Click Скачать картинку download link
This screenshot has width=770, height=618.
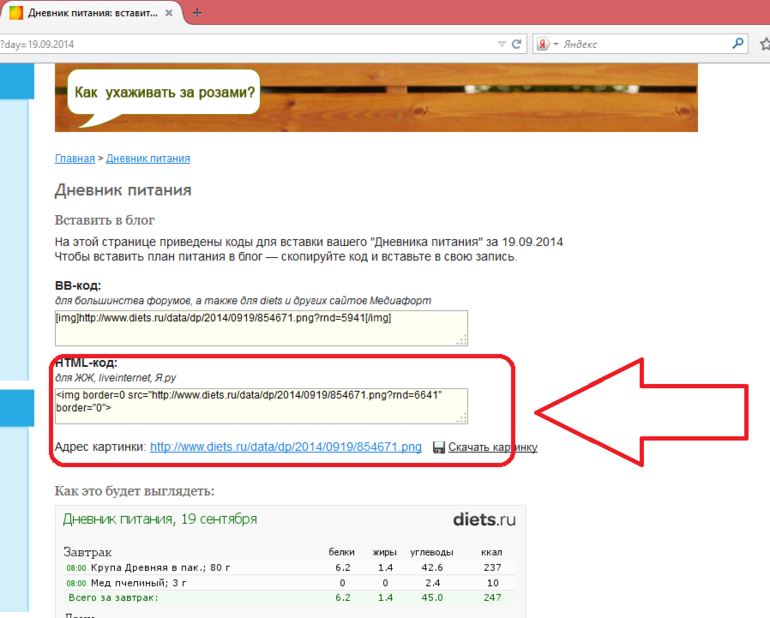point(493,447)
